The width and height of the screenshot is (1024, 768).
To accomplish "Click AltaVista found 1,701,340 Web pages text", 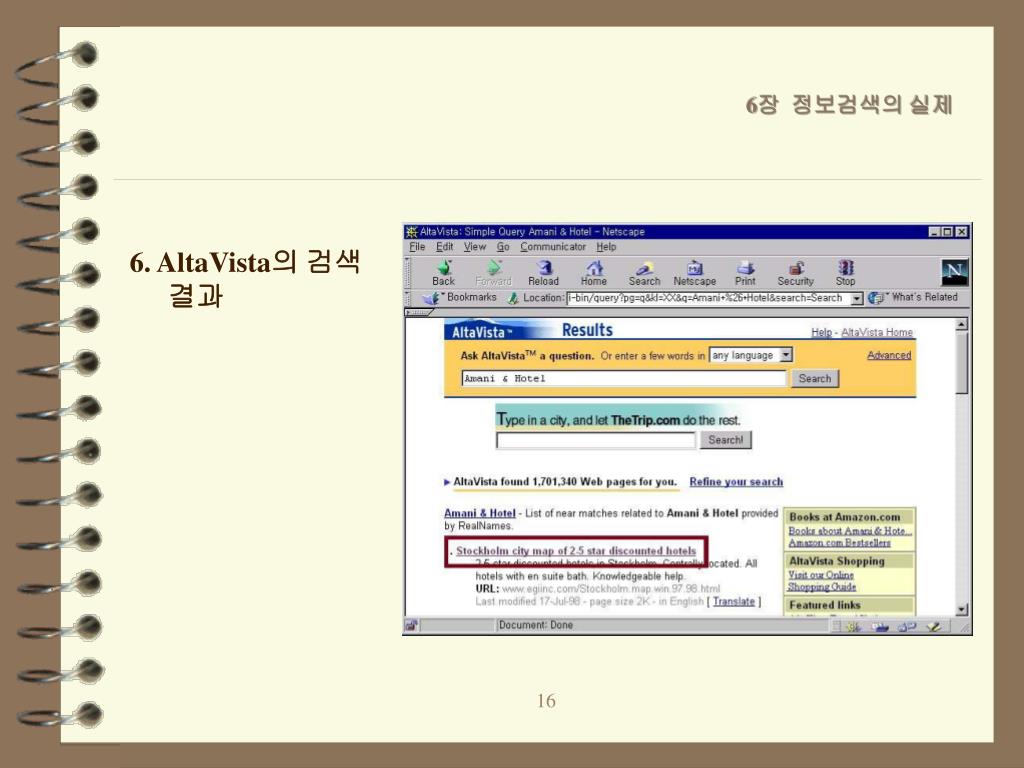I will [x=565, y=482].
